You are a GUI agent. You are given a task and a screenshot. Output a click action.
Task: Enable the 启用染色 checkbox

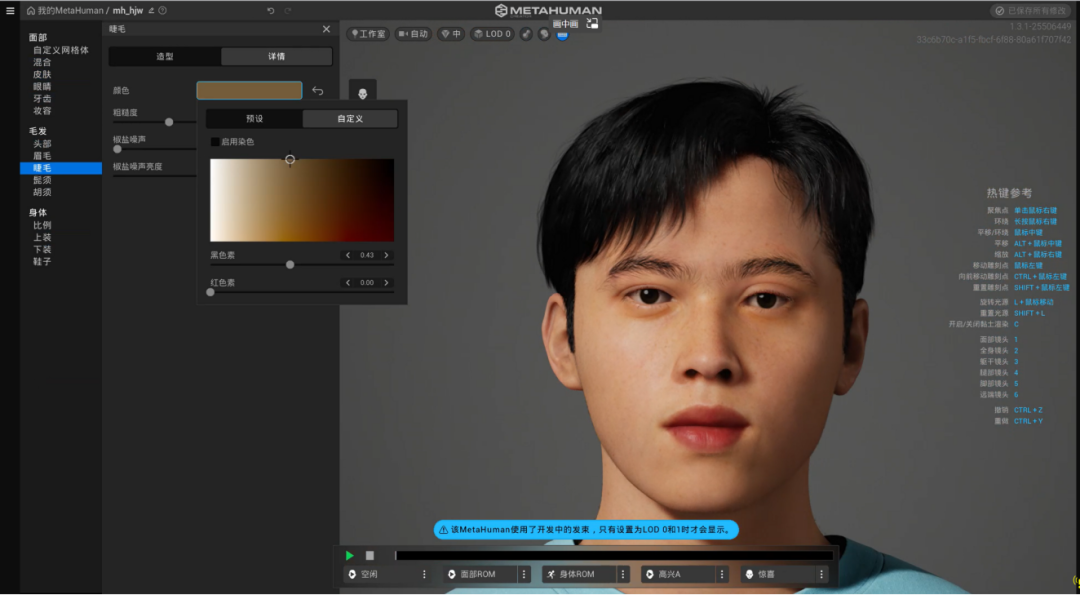pos(215,142)
